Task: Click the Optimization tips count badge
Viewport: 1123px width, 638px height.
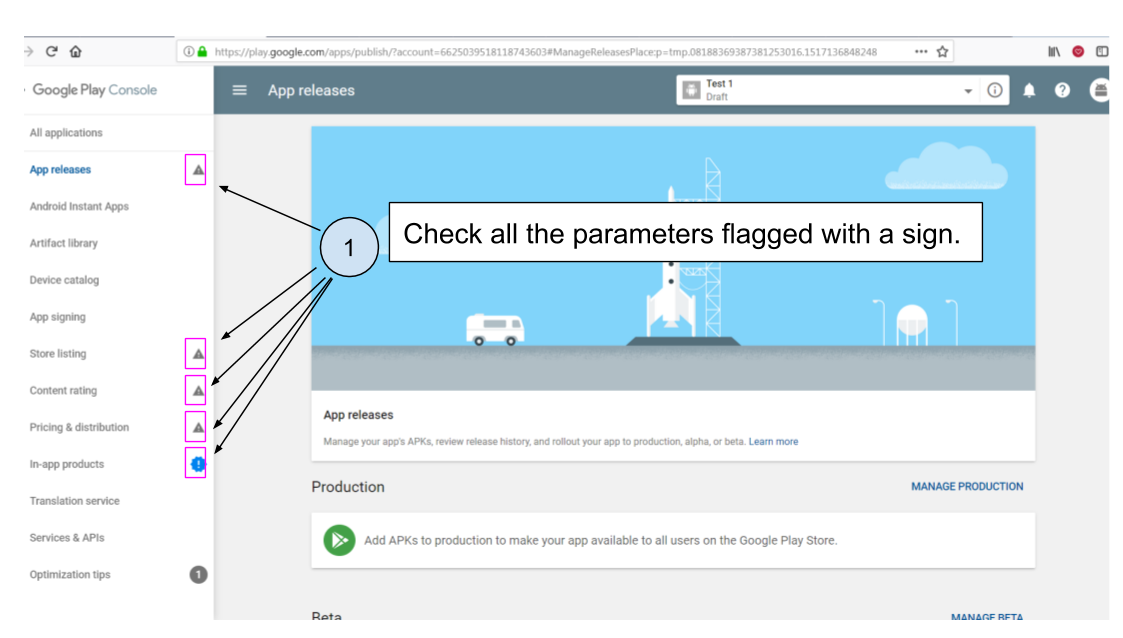Action: click(x=198, y=574)
